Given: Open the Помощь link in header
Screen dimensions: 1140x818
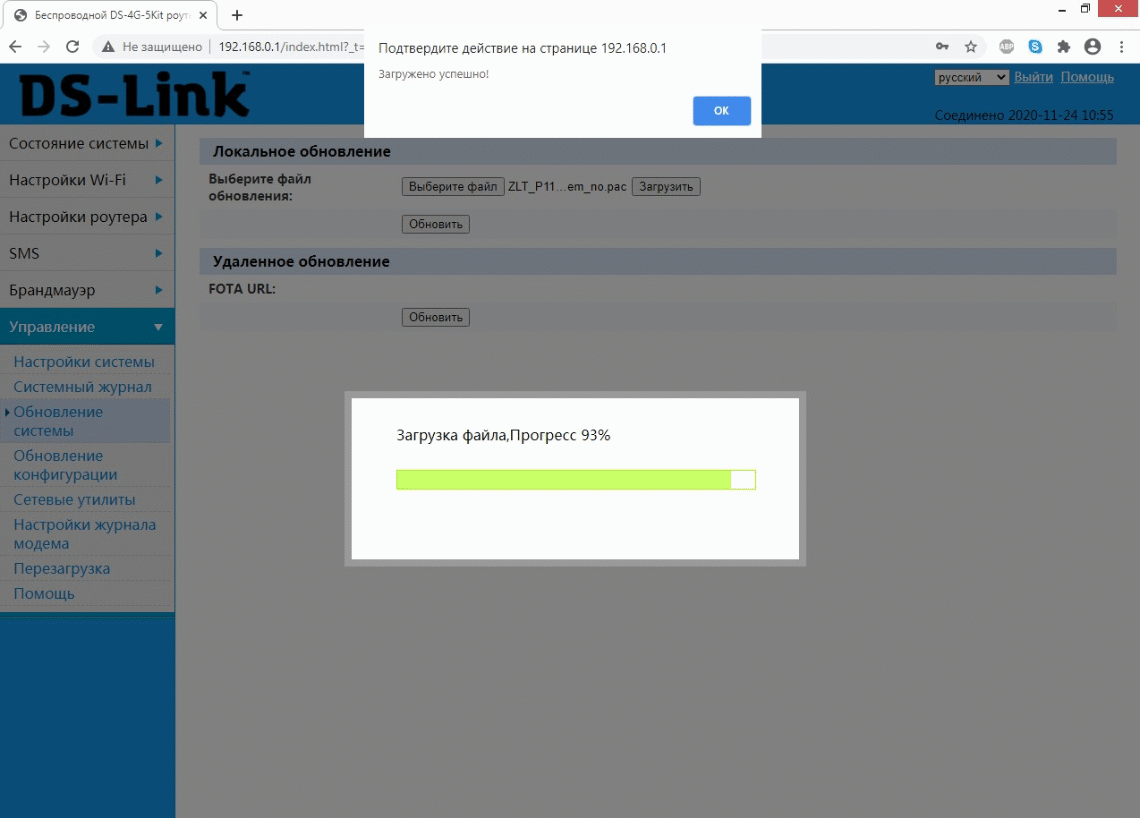Looking at the screenshot, I should pyautogui.click(x=1087, y=77).
